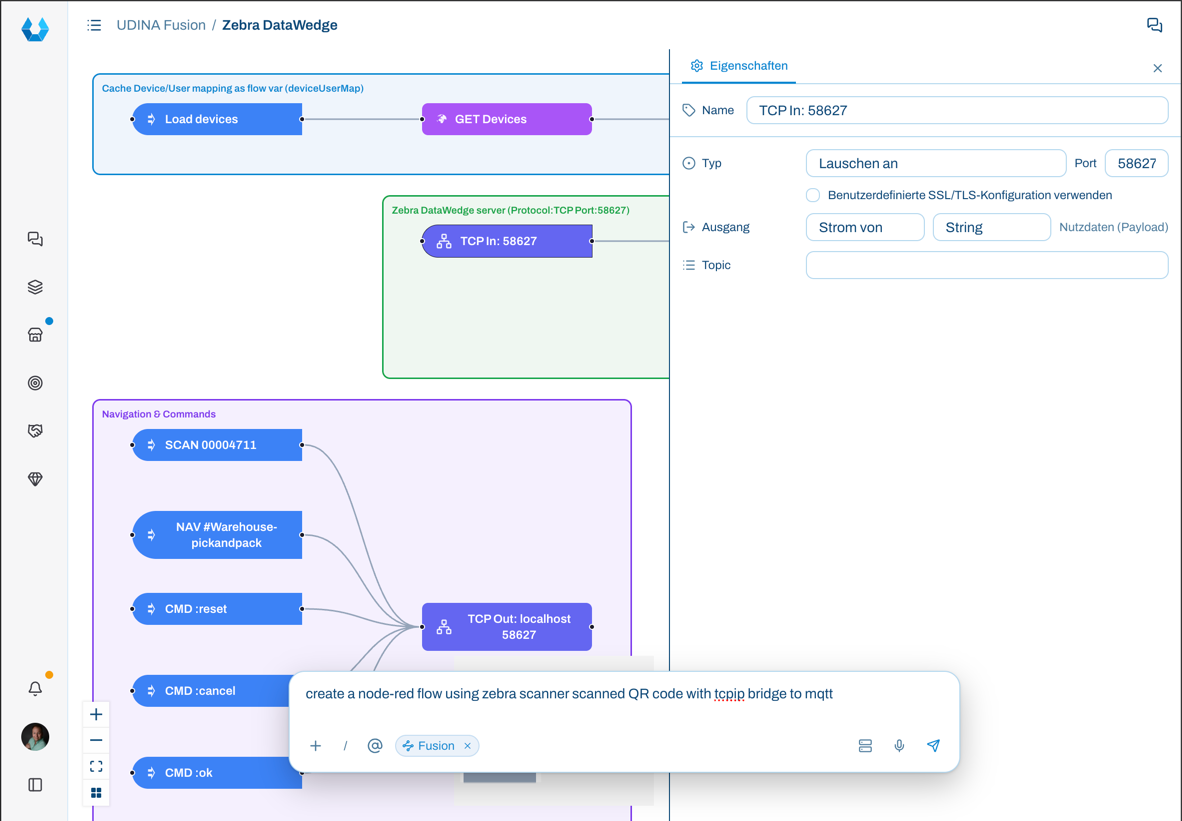Add attachment with plus icon in prompt box
Screen dimensions: 1182x821
pos(316,746)
